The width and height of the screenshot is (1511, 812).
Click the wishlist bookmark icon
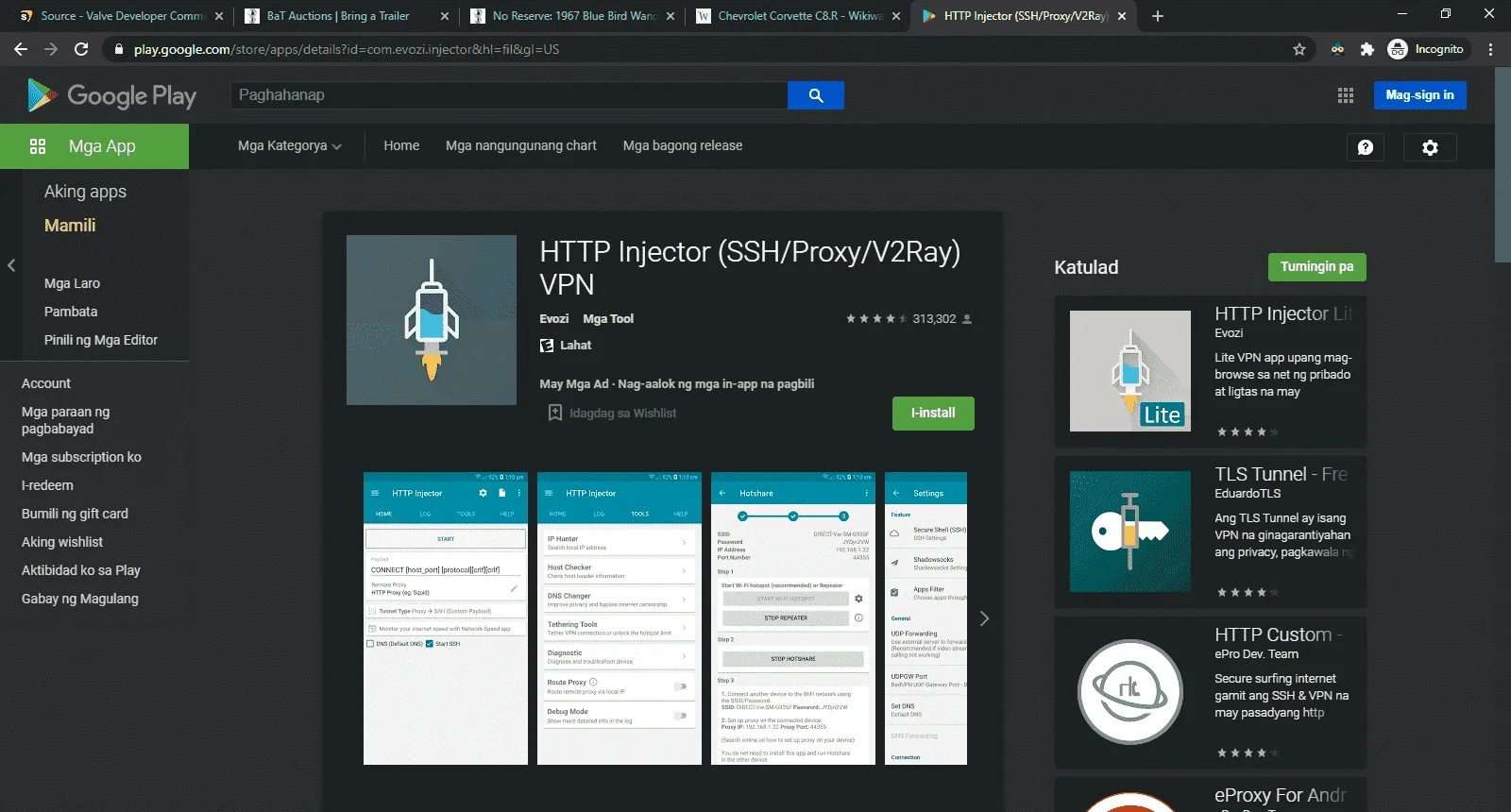coord(555,413)
